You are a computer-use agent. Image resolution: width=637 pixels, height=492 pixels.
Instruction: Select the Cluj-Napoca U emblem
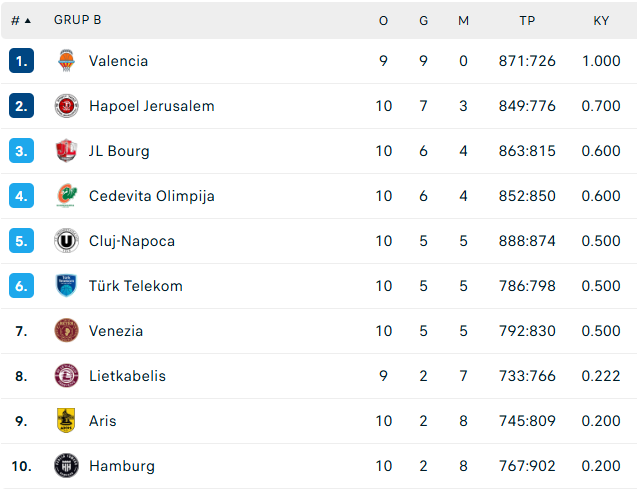pos(66,241)
